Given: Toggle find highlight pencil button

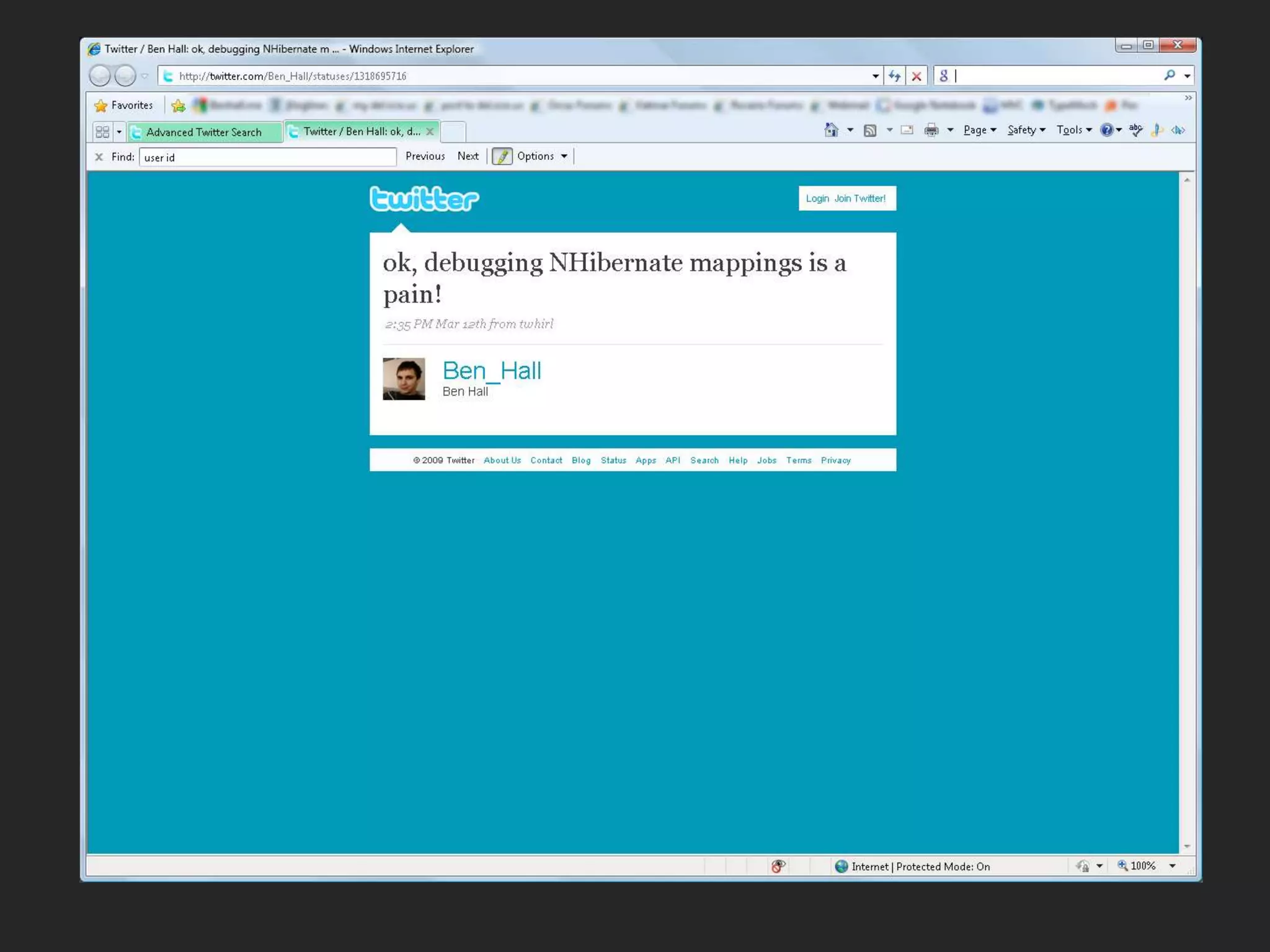Looking at the screenshot, I should 502,156.
